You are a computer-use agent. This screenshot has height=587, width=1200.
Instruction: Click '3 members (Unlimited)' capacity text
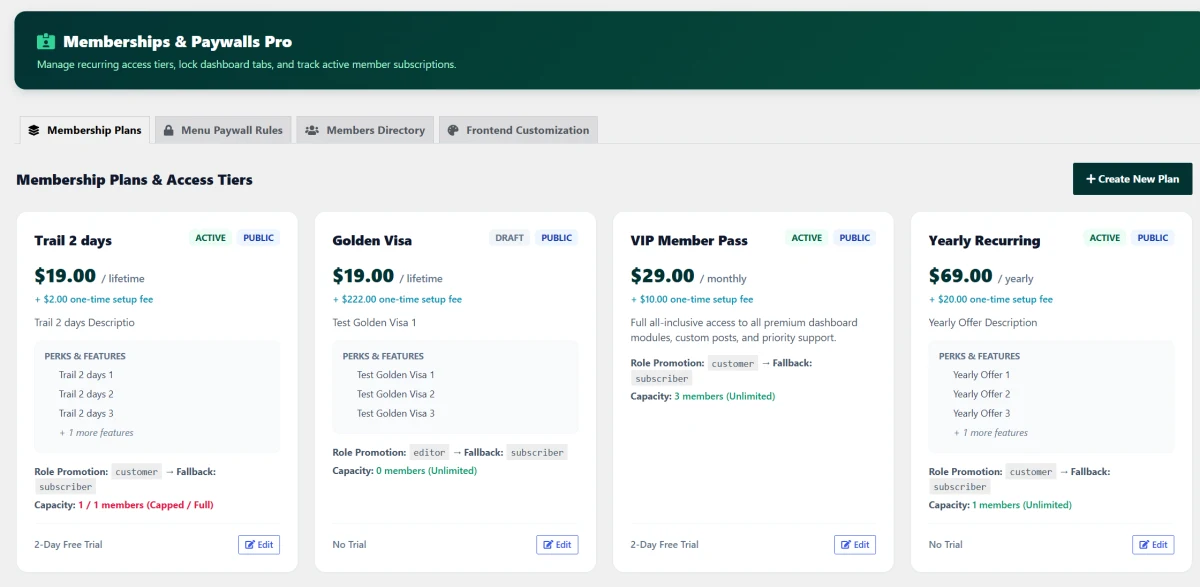724,396
